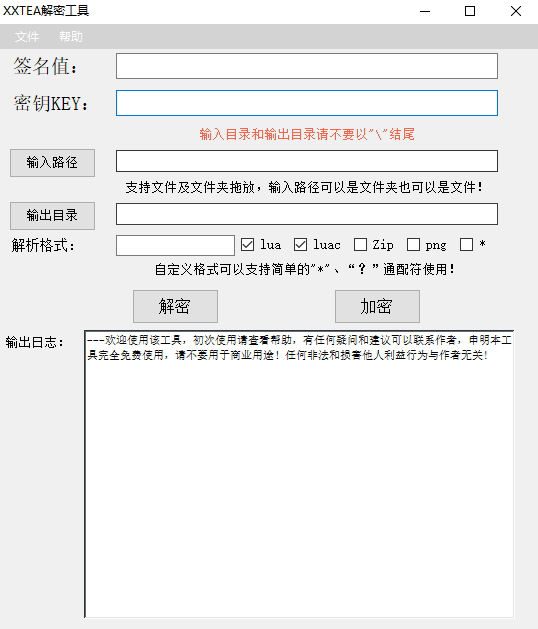Viewport: 538px width, 629px height.
Task: Open the 文件 menu
Action: coord(27,37)
